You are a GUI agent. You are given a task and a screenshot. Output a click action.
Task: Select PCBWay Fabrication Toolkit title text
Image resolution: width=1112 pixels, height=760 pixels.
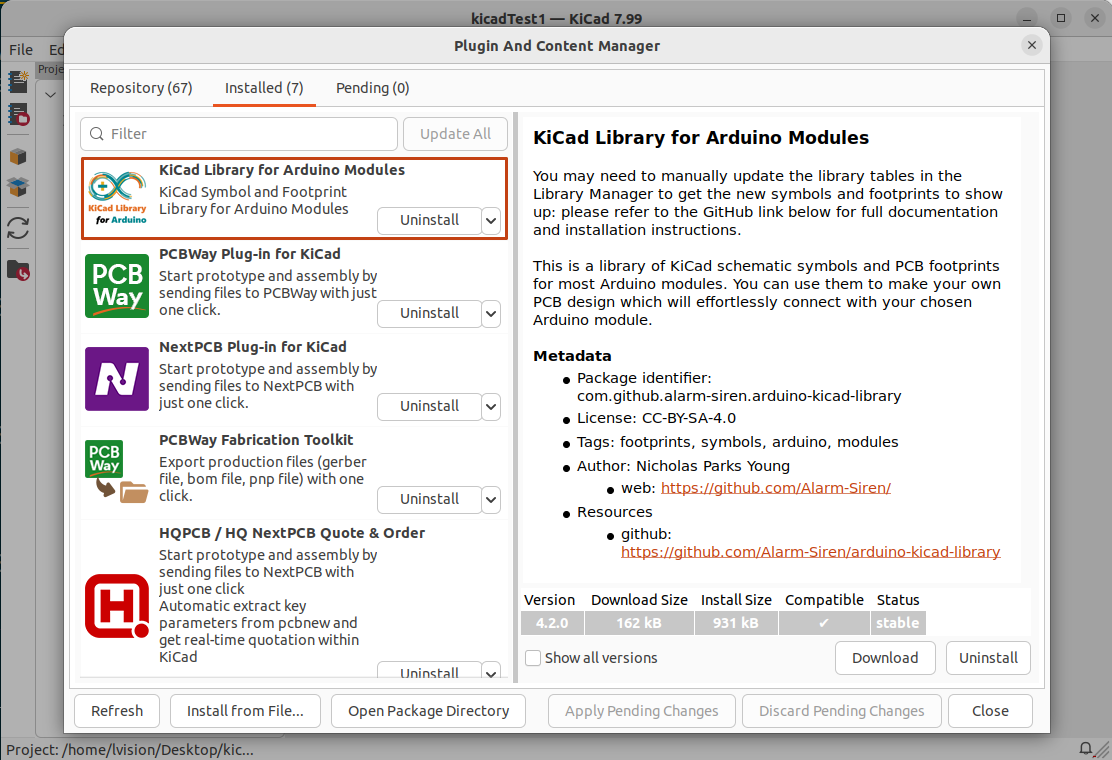pyautogui.click(x=256, y=440)
